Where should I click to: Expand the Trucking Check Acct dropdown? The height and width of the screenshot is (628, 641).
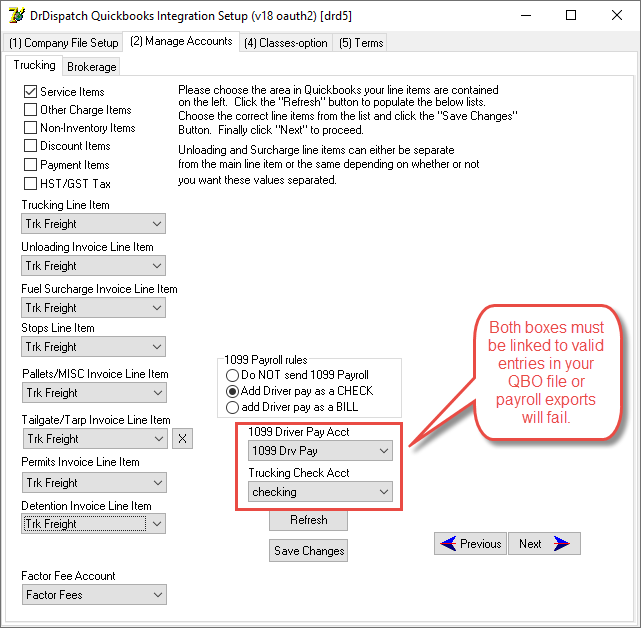(x=320, y=491)
